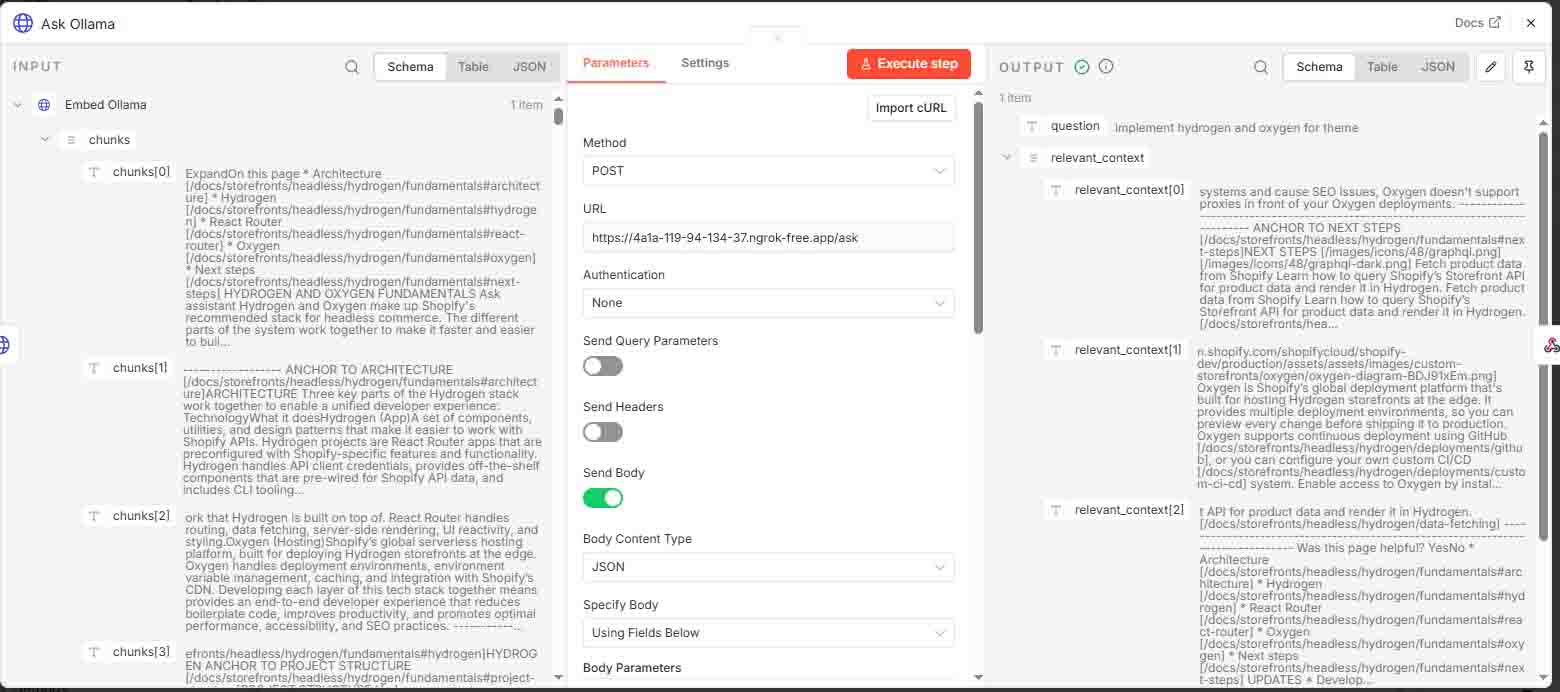Click the pencil edit output icon

click(x=1491, y=67)
